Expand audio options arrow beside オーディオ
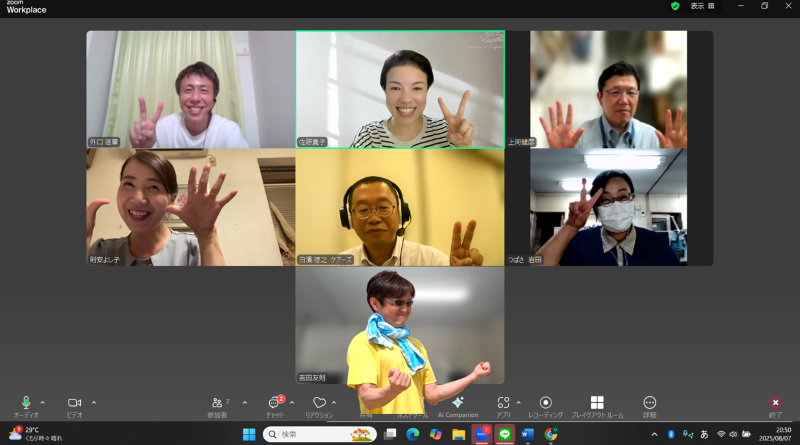800x445 pixels. (x=42, y=402)
